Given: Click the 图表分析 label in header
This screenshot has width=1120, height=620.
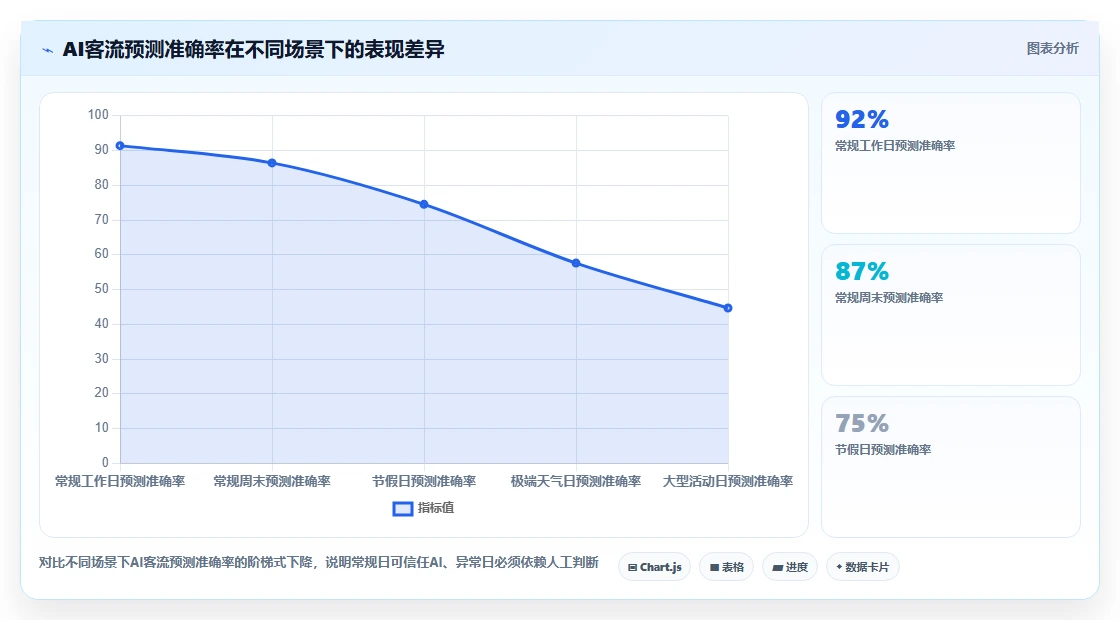Looking at the screenshot, I should 1052,49.
